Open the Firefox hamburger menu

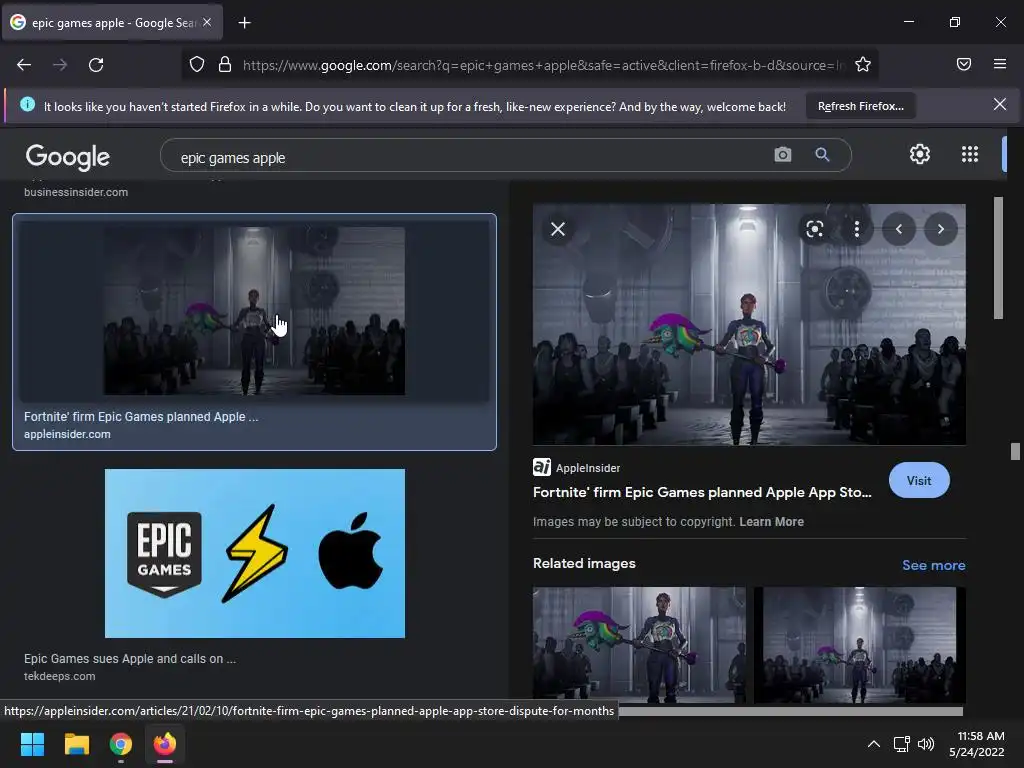(999, 64)
